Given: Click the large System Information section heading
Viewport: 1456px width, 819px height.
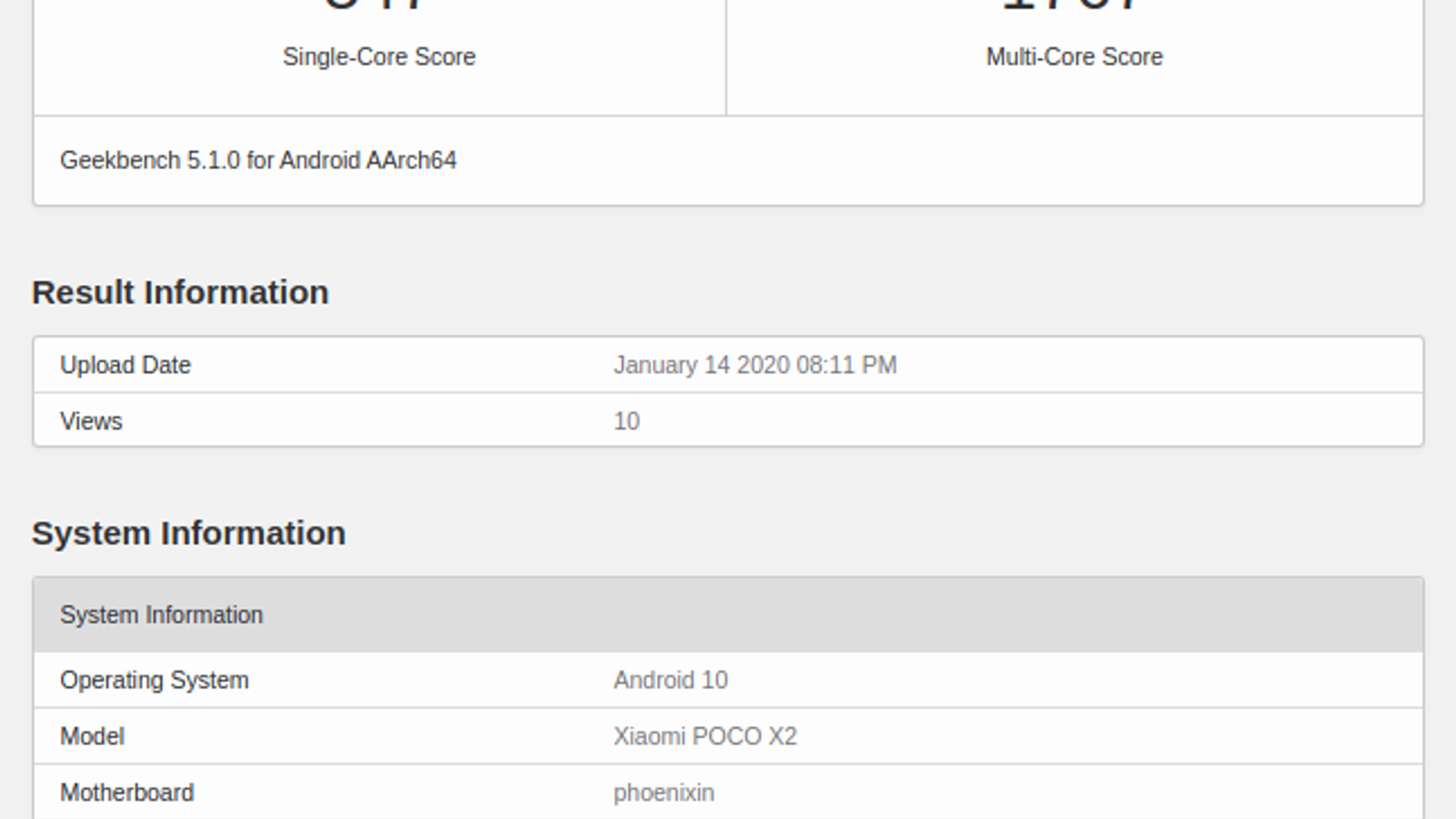Looking at the screenshot, I should pyautogui.click(x=188, y=533).
